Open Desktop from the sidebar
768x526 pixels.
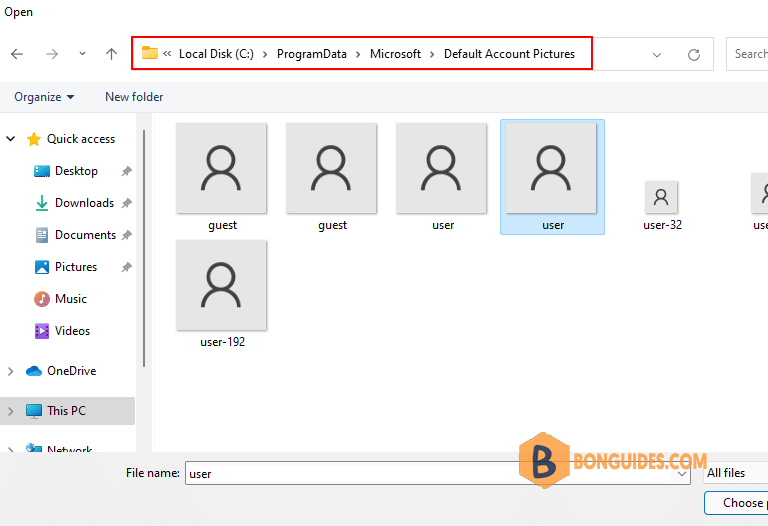pyautogui.click(x=76, y=171)
